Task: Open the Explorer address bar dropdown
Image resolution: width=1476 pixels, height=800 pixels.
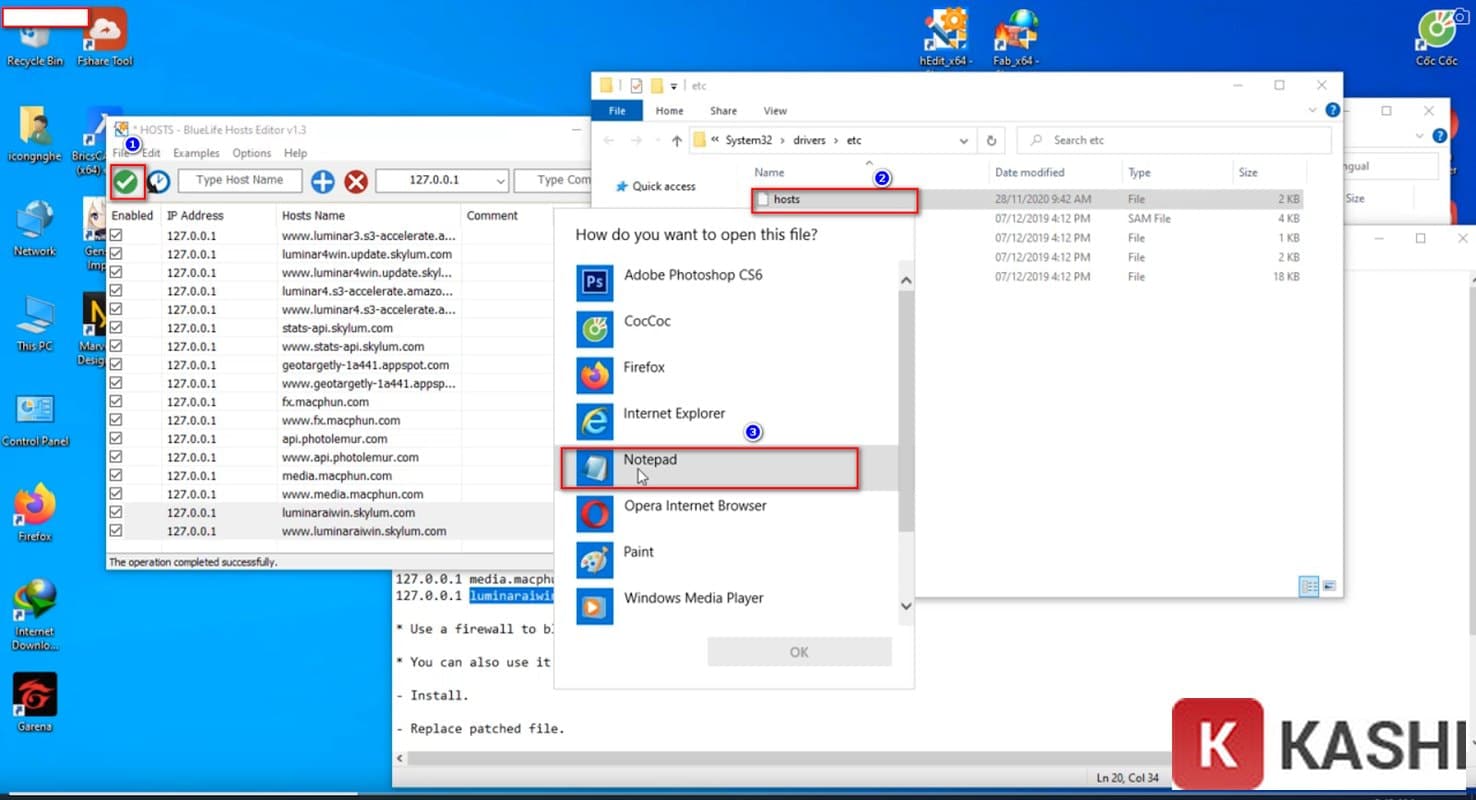Action: 962,140
